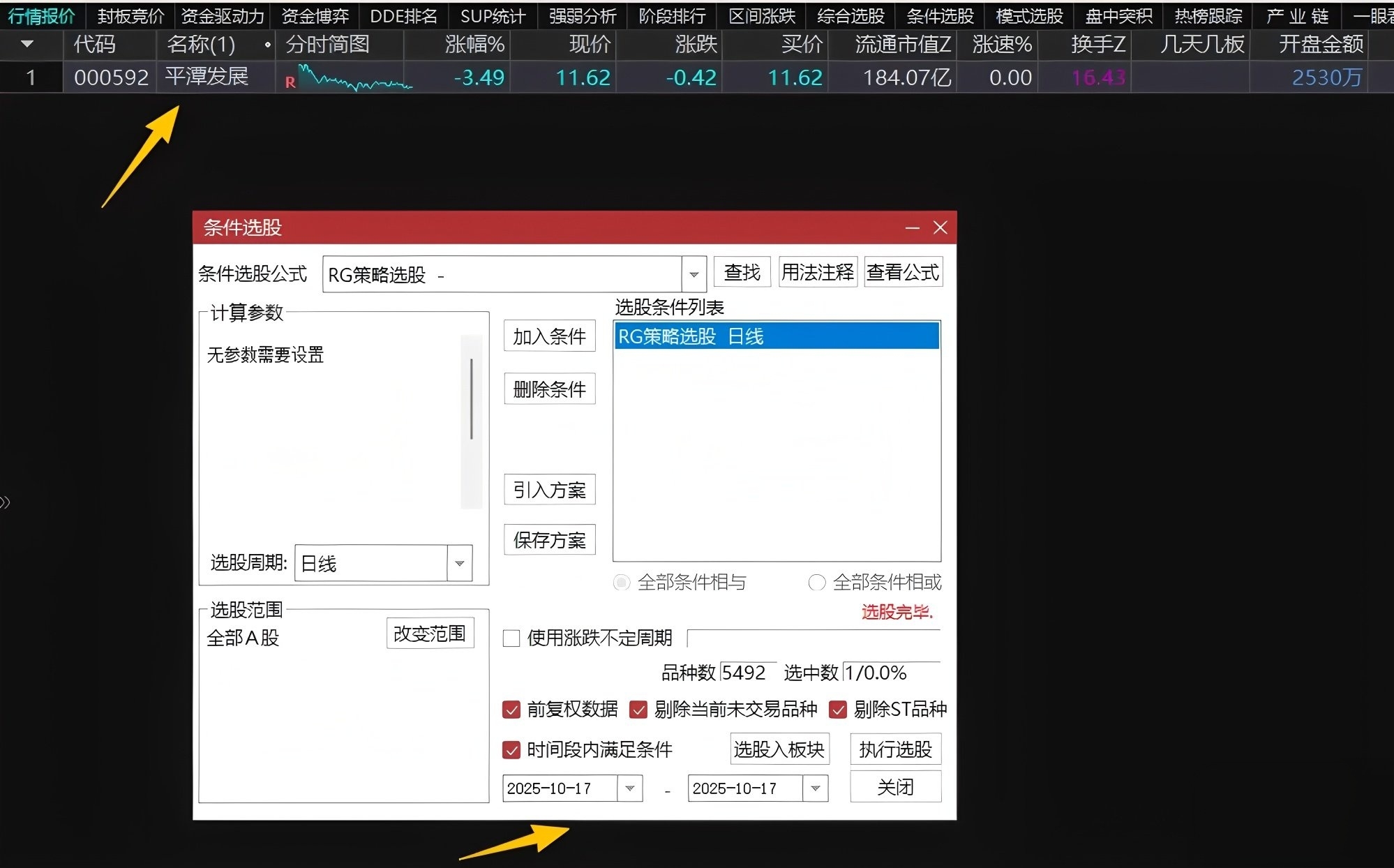Toggle 前复权数据 checkbox
This screenshot has width=1394, height=868.
click(511, 710)
